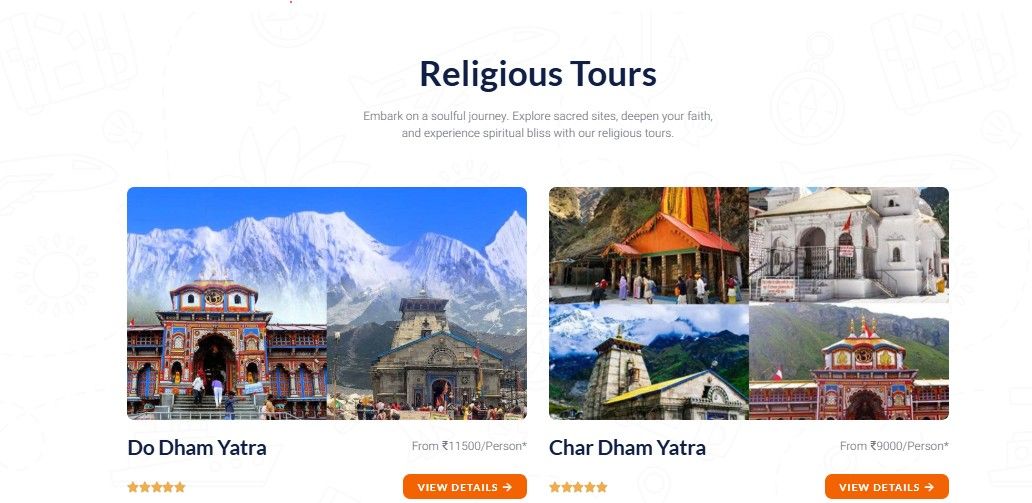This screenshot has width=1032, height=503.
Task: Click the From ₹9000/Person price text
Action: [x=894, y=446]
